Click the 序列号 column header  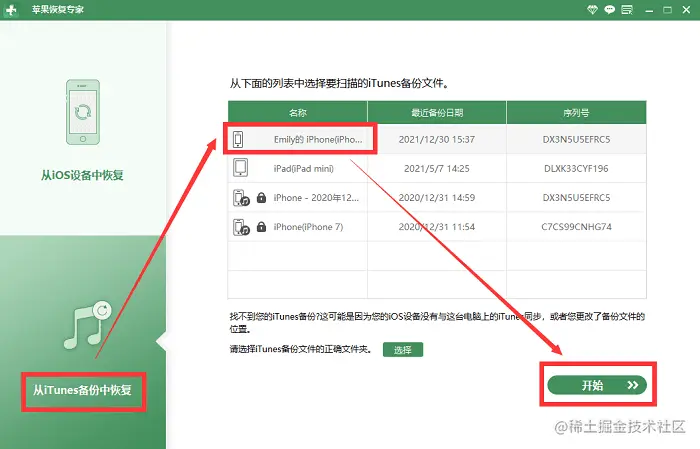coord(576,112)
